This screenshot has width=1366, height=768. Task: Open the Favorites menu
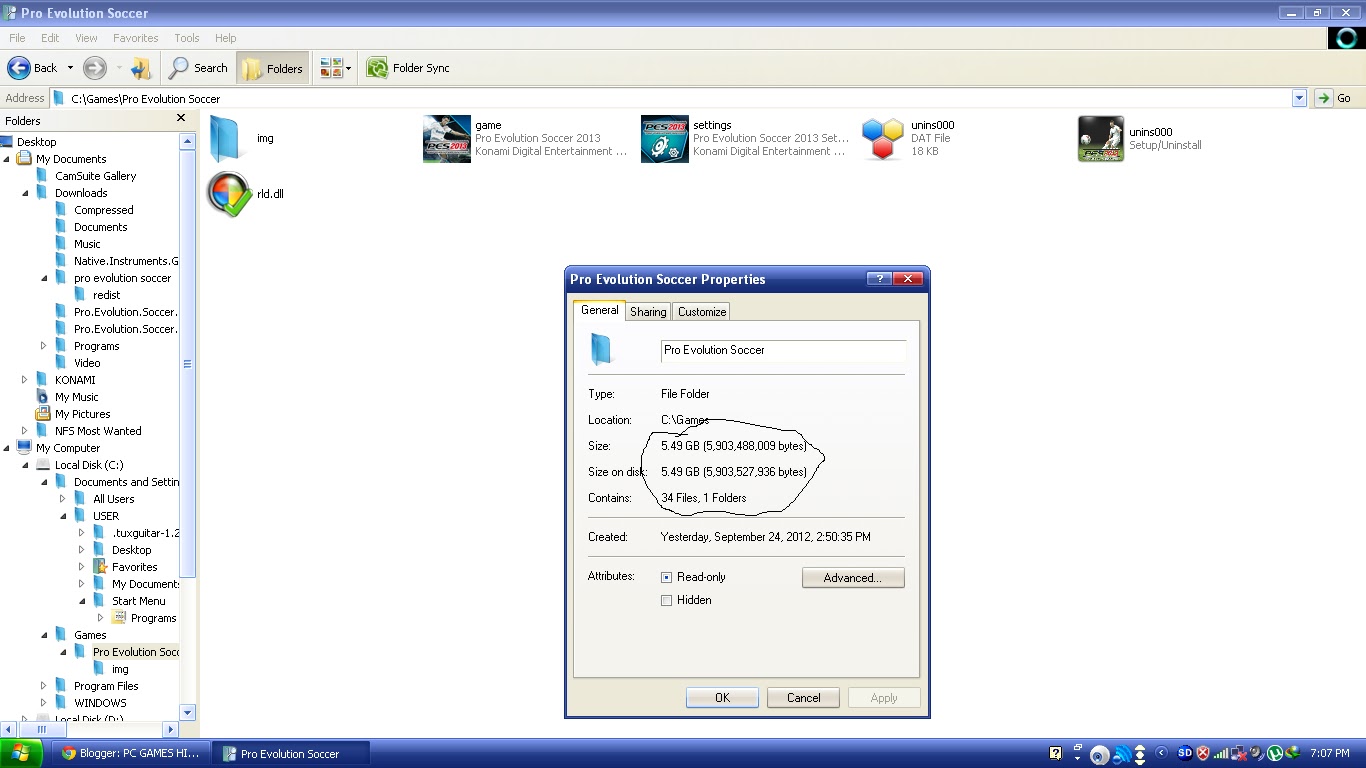(x=135, y=38)
